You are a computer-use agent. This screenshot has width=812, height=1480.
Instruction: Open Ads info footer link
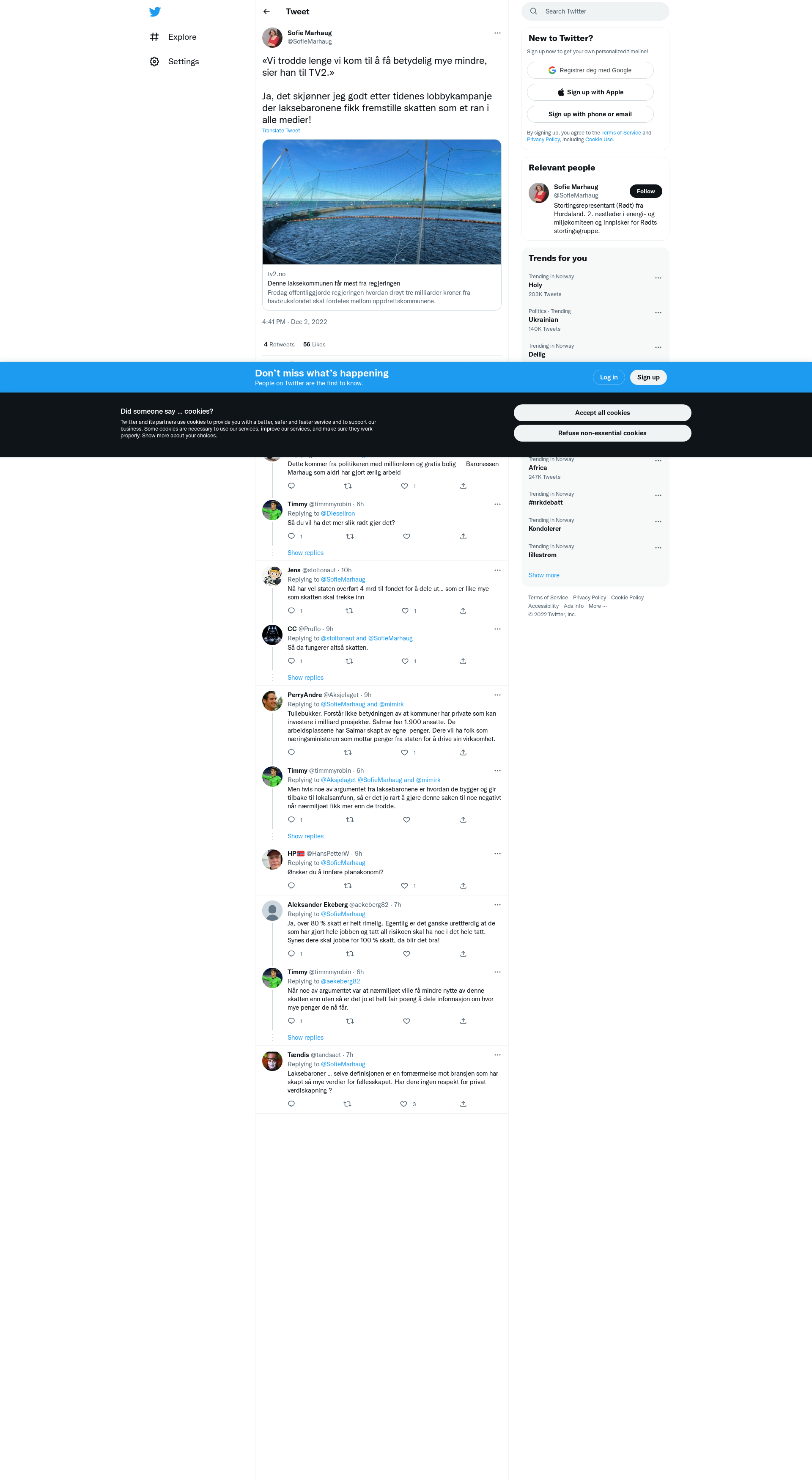(x=573, y=606)
